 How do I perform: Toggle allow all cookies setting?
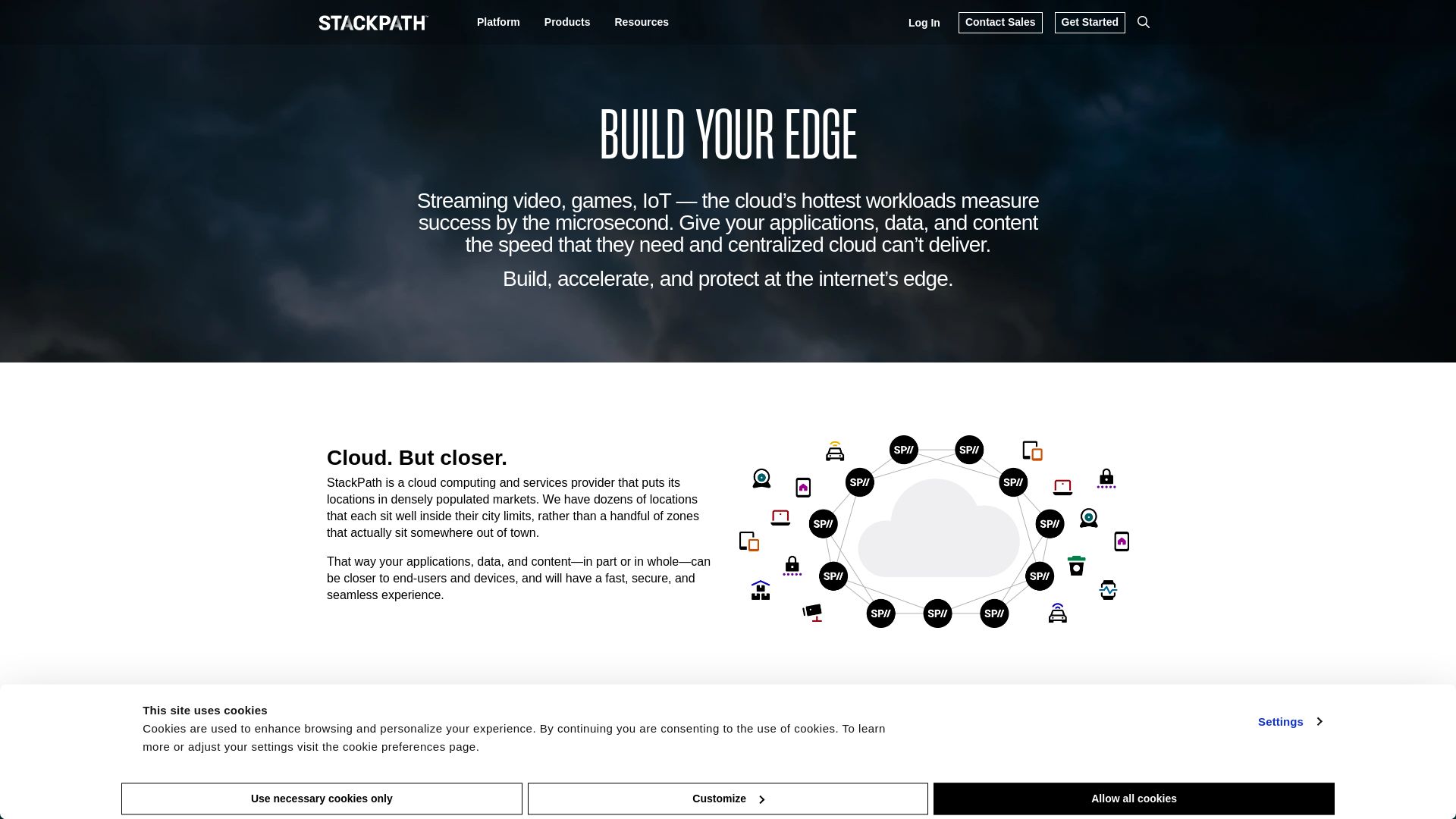click(x=1134, y=798)
